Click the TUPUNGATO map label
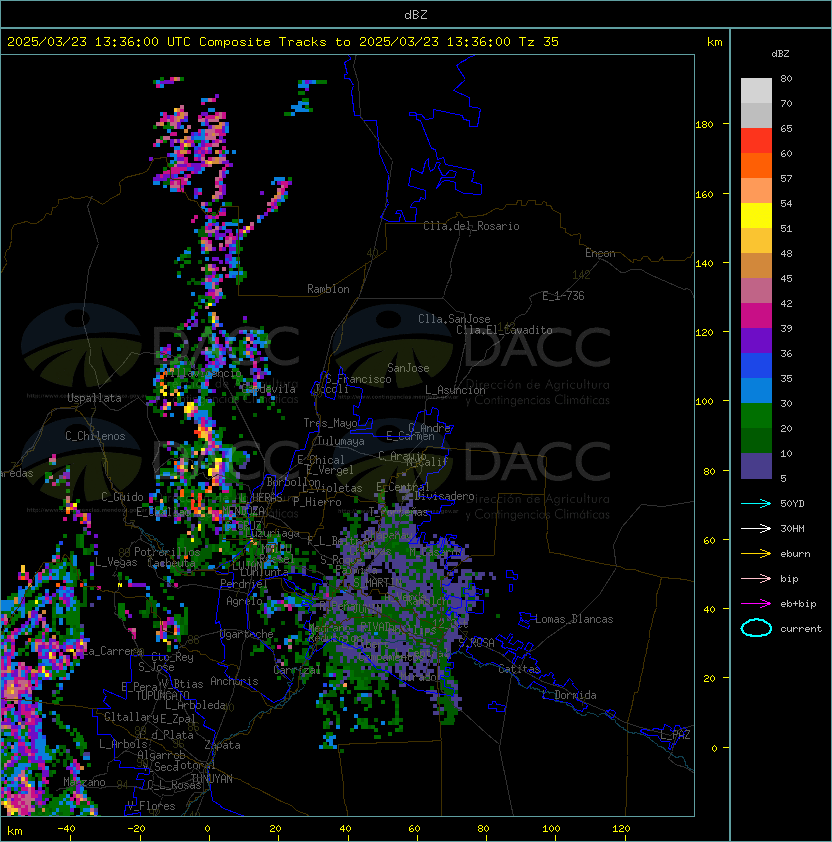The height and width of the screenshot is (842, 832). coord(162,695)
